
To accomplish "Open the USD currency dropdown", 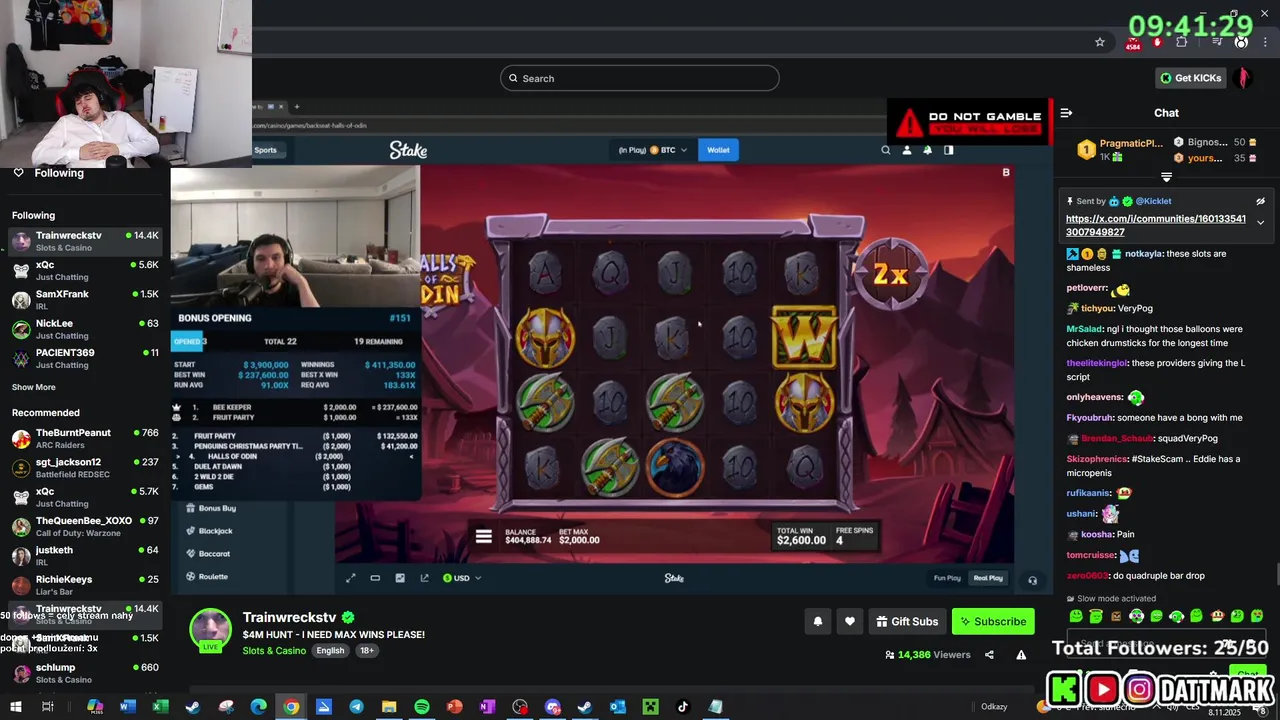I will pyautogui.click(x=461, y=578).
